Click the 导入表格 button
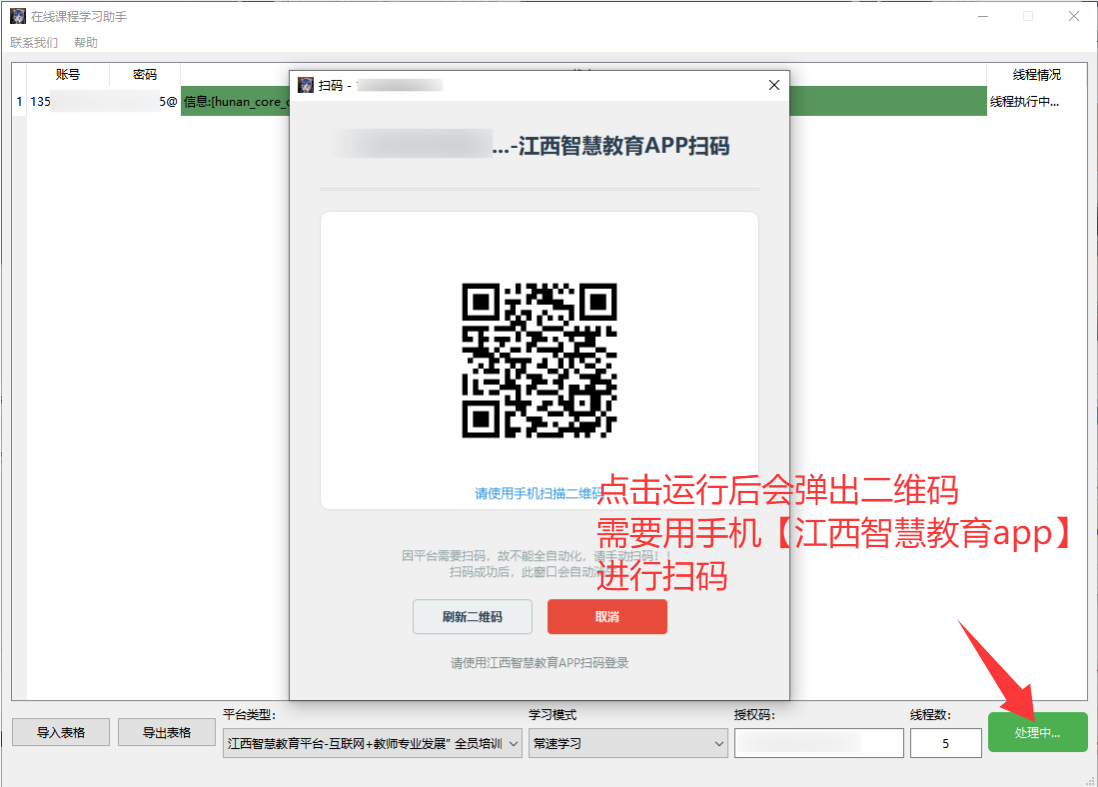The width and height of the screenshot is (1098, 787). (x=61, y=732)
